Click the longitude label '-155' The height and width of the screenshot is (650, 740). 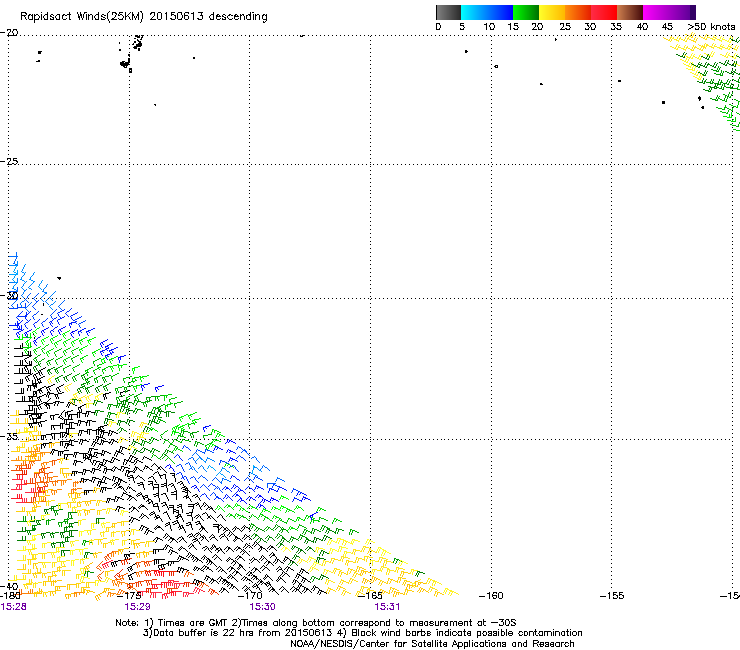pyautogui.click(x=612, y=596)
